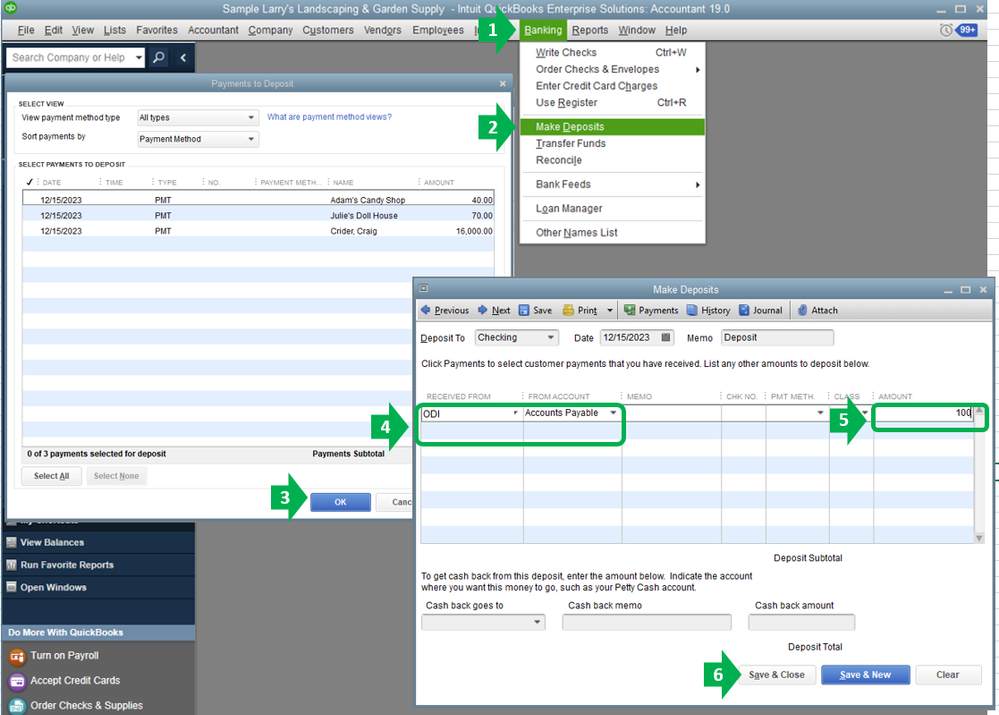Click the Clear button
999x715 pixels.
click(947, 675)
